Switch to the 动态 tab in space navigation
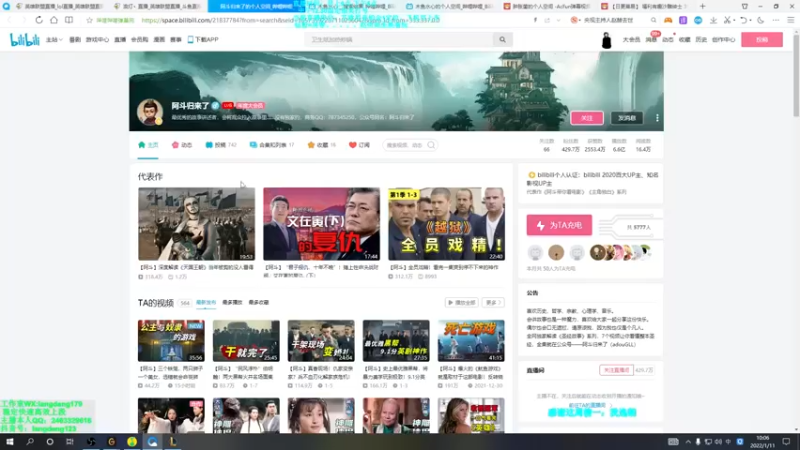The image size is (800, 450). coord(182,145)
